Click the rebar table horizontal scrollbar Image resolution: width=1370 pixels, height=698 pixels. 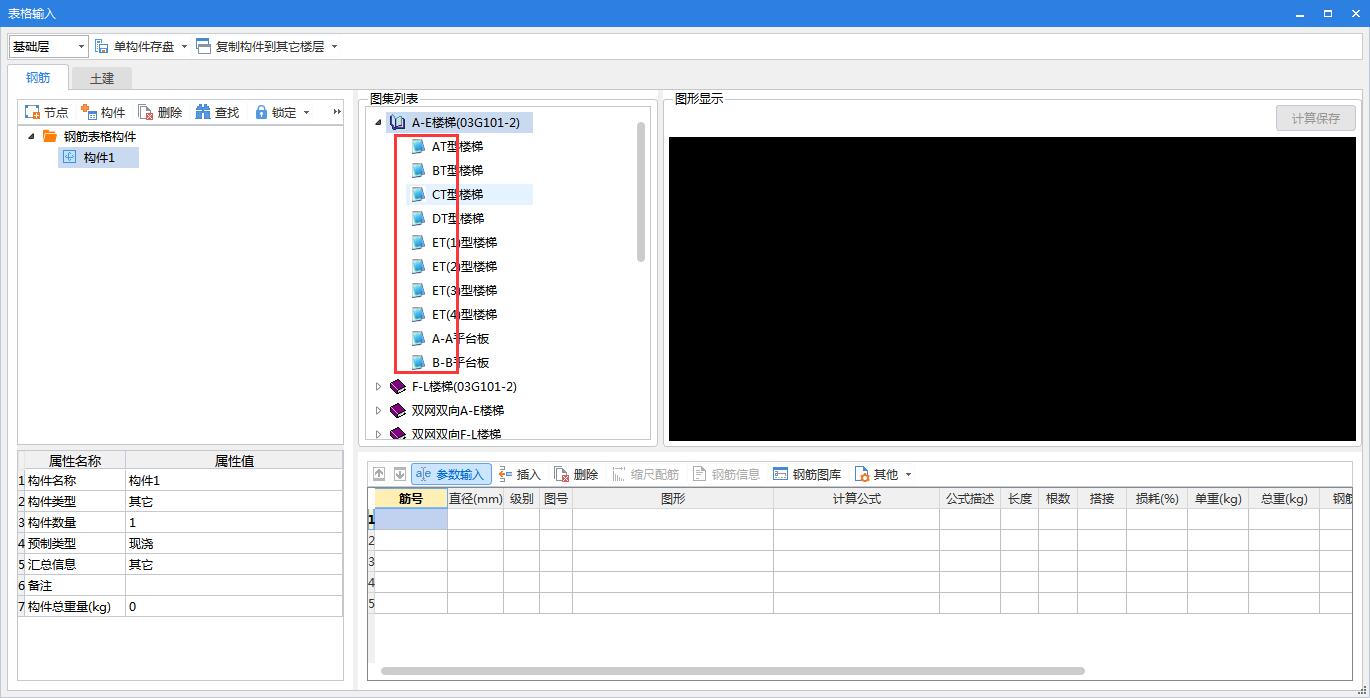pos(733,671)
